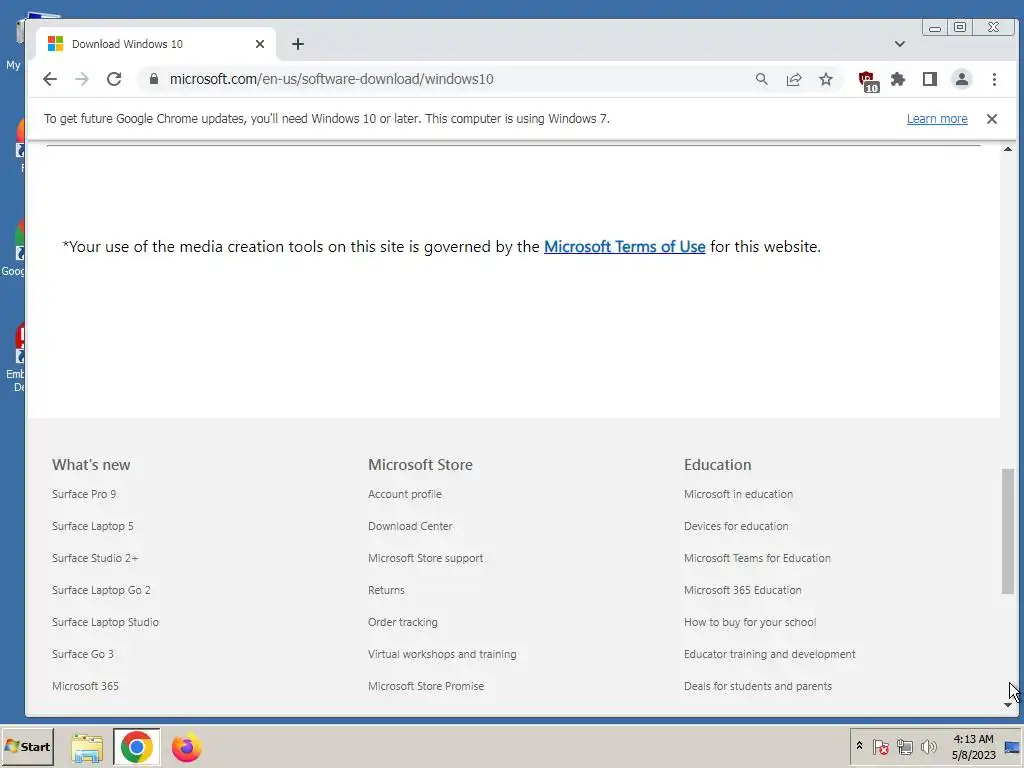The height and width of the screenshot is (768, 1024).
Task: Open Virtual workshops and training link
Action: (441, 654)
